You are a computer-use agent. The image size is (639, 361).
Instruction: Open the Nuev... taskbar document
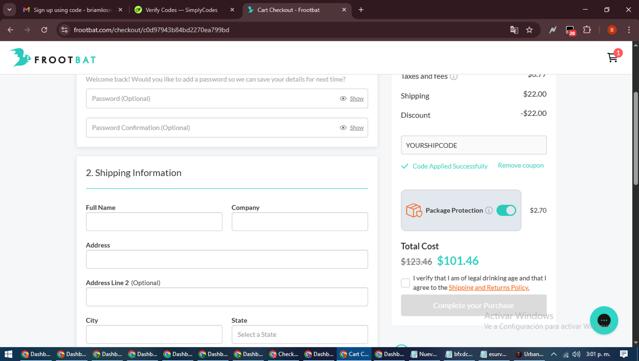click(424, 354)
